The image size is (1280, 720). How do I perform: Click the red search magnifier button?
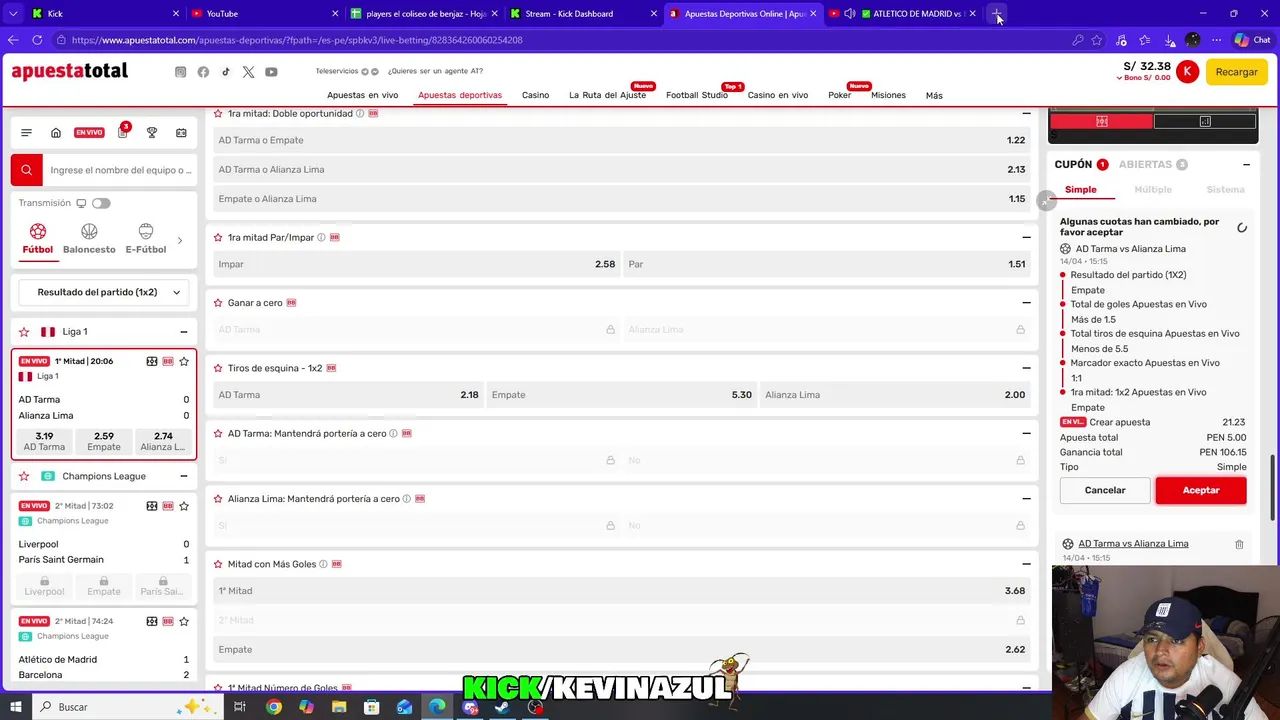pos(27,170)
